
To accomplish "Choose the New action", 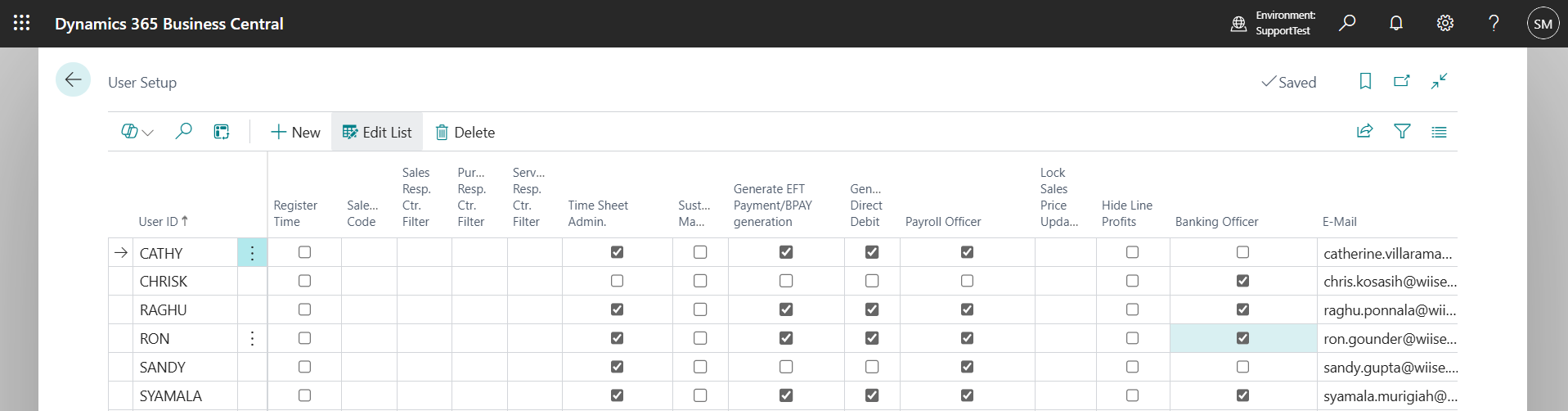I will coord(295,132).
